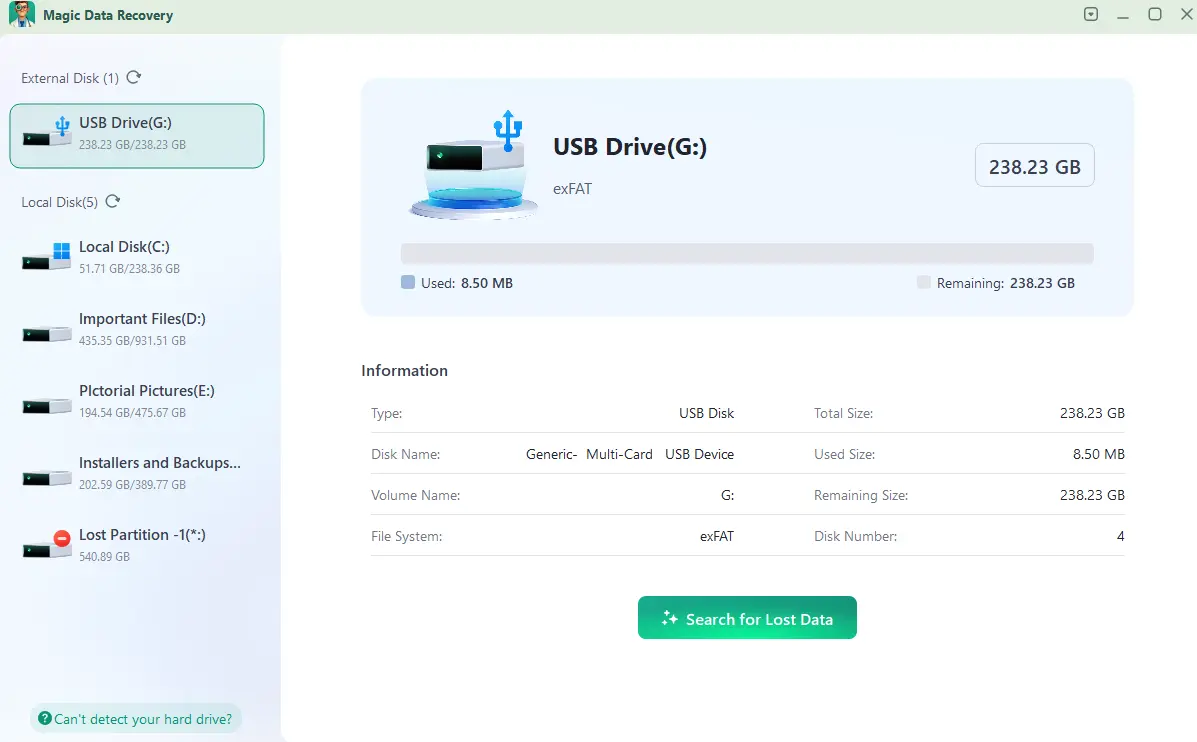Open the title bar dropdown menu icon
The width and height of the screenshot is (1197, 742).
point(1091,15)
